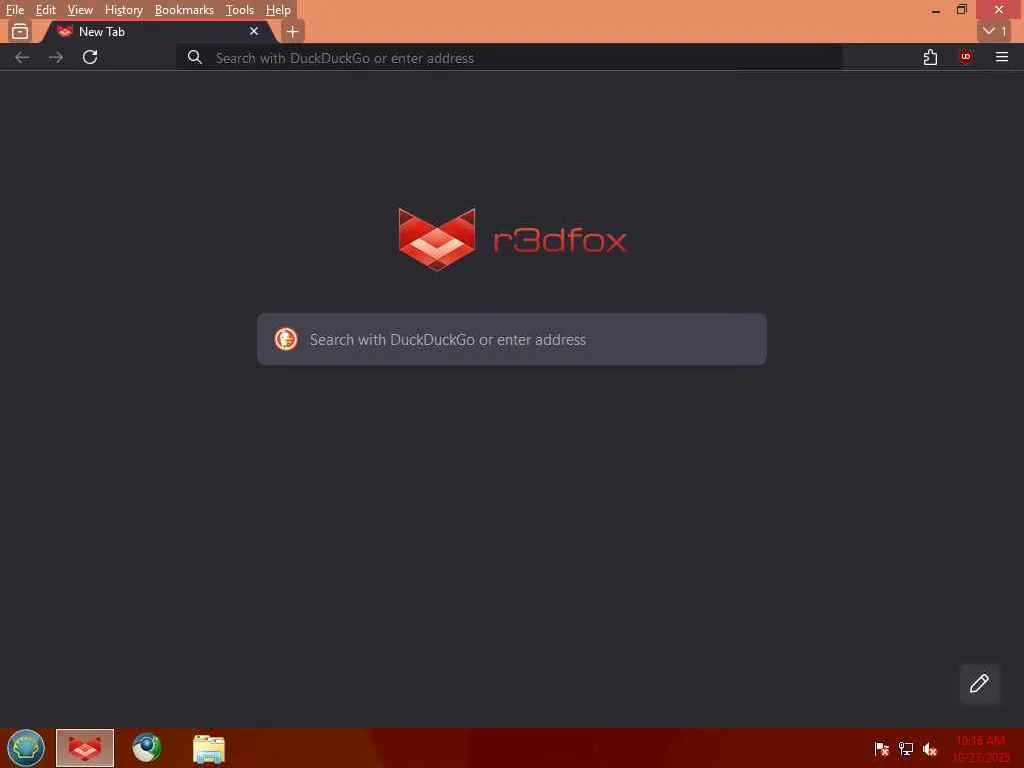Viewport: 1024px width, 768px height.
Task: Go back one page
Action: pyautogui.click(x=22, y=57)
